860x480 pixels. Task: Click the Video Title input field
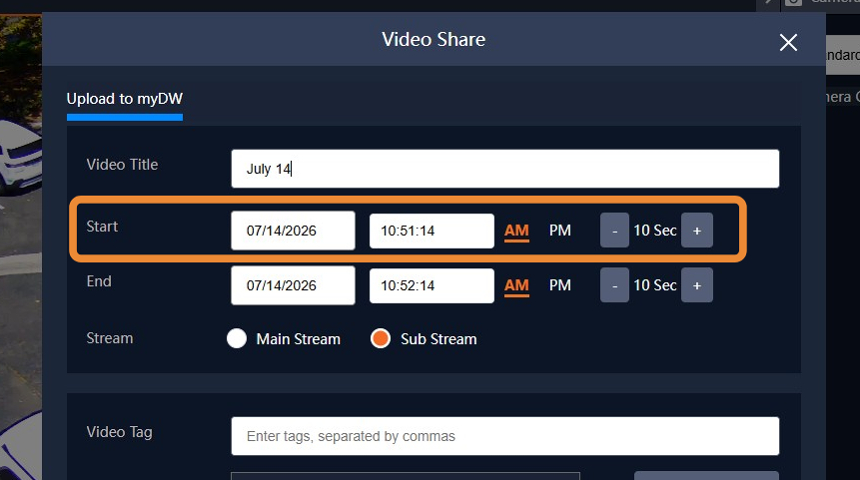tap(505, 168)
